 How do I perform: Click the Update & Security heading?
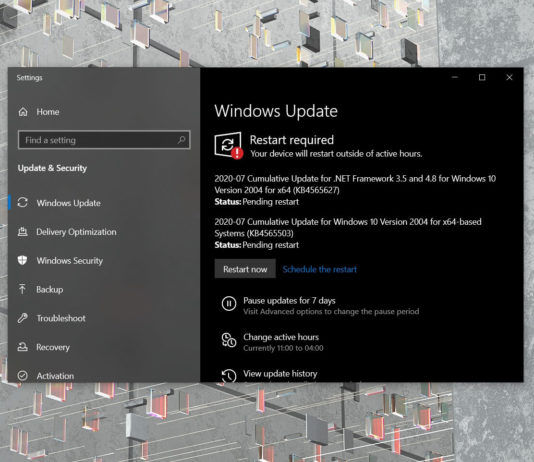[x=52, y=168]
